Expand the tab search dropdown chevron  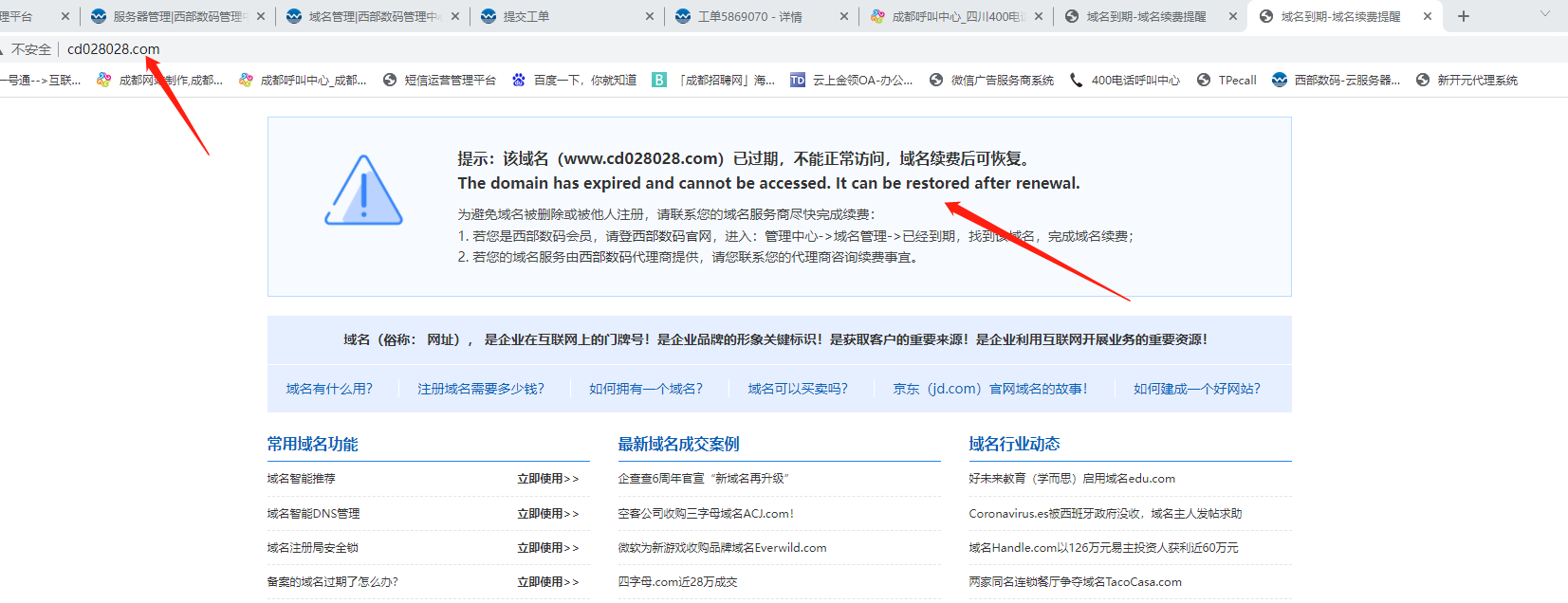coord(1545,14)
